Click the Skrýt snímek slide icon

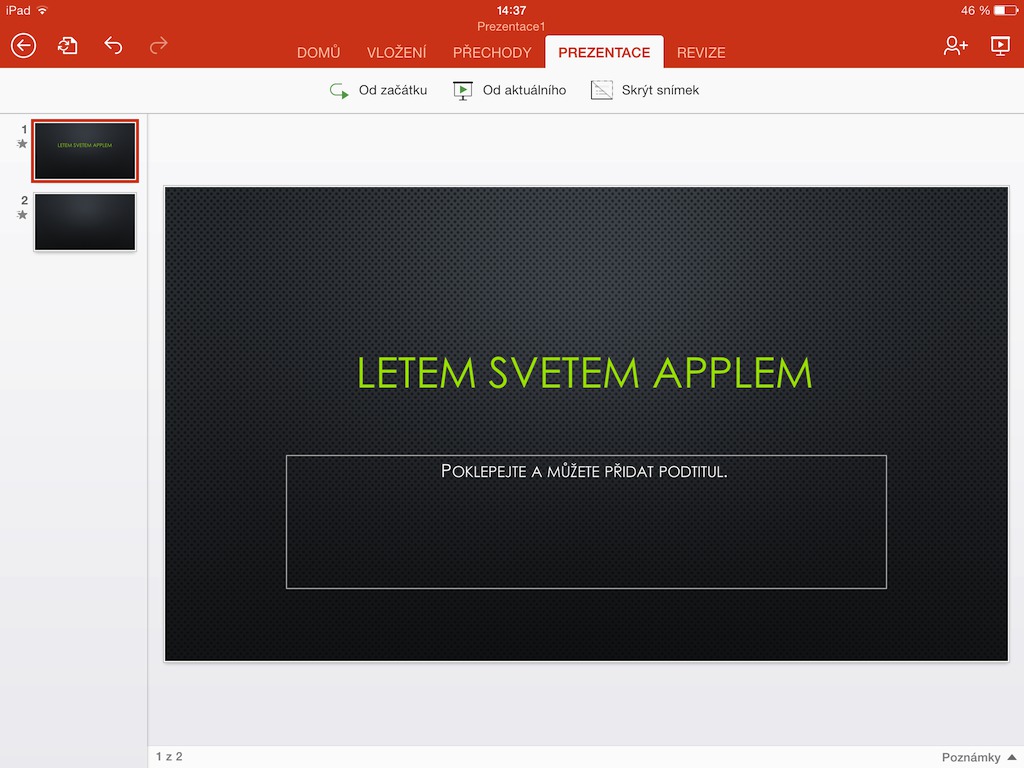click(x=601, y=90)
